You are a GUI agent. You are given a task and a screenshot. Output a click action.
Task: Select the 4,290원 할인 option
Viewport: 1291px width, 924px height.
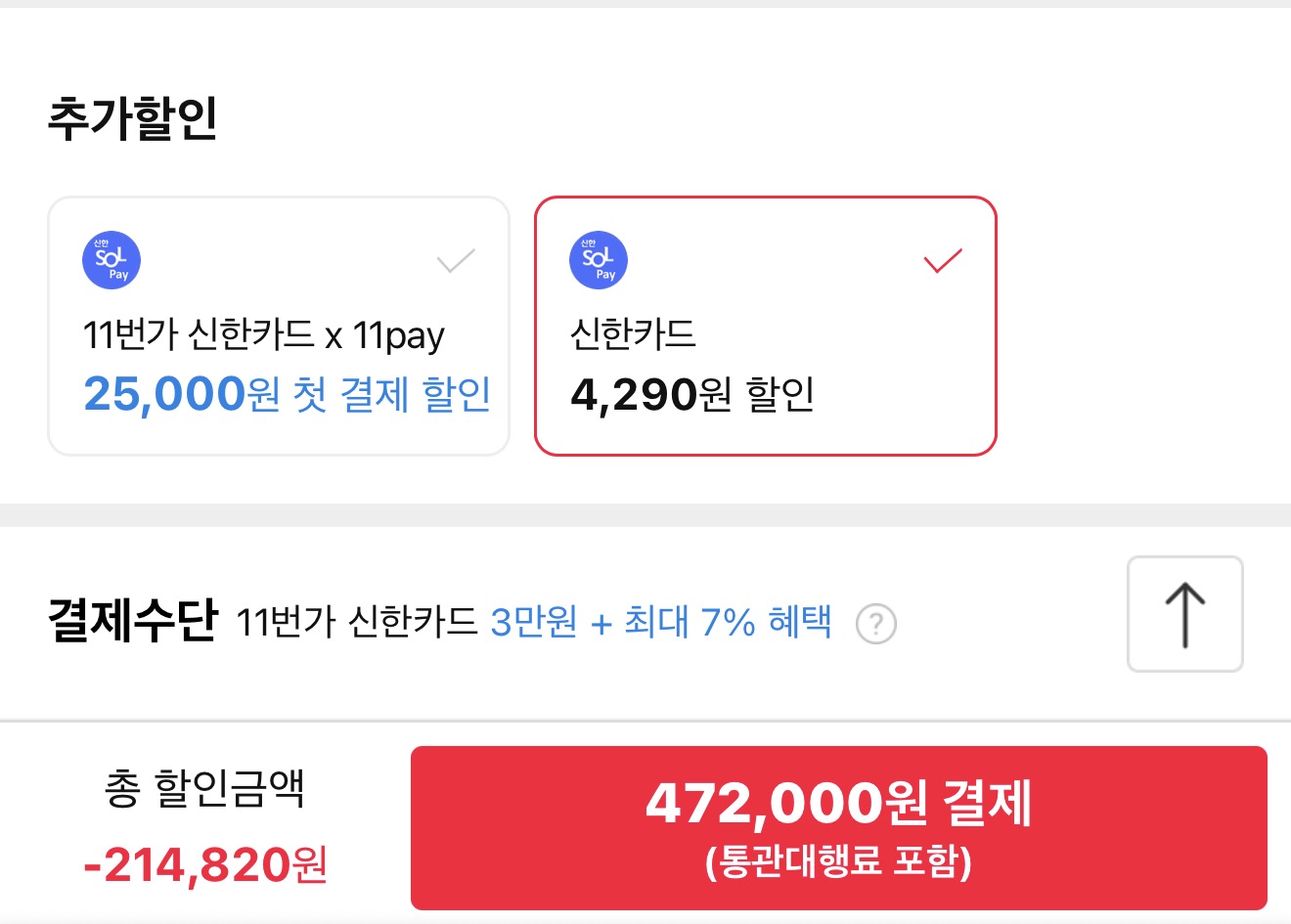(692, 394)
